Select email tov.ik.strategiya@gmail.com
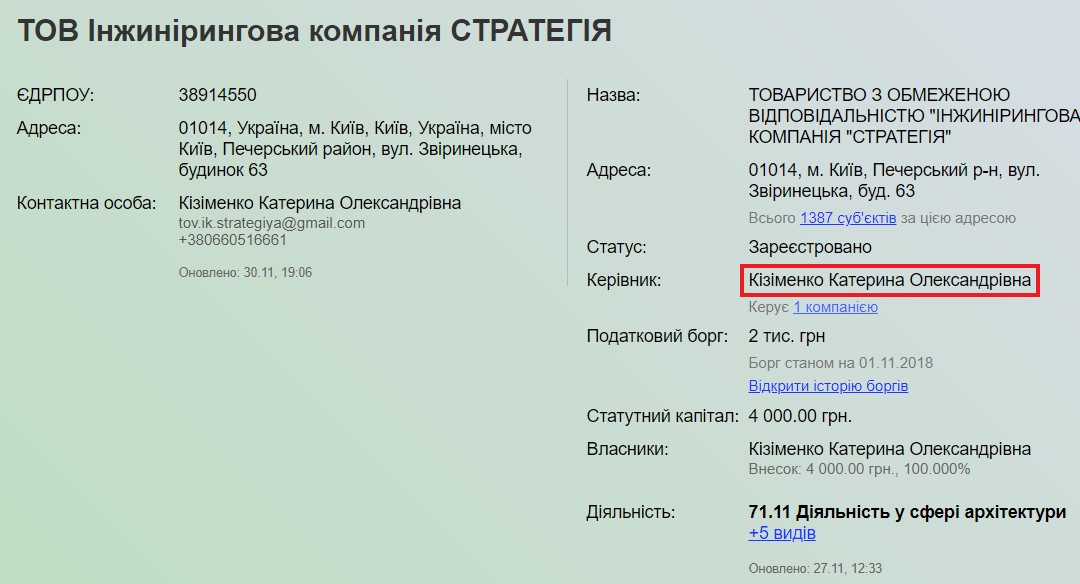Viewport: 1080px width, 584px height. point(271,223)
